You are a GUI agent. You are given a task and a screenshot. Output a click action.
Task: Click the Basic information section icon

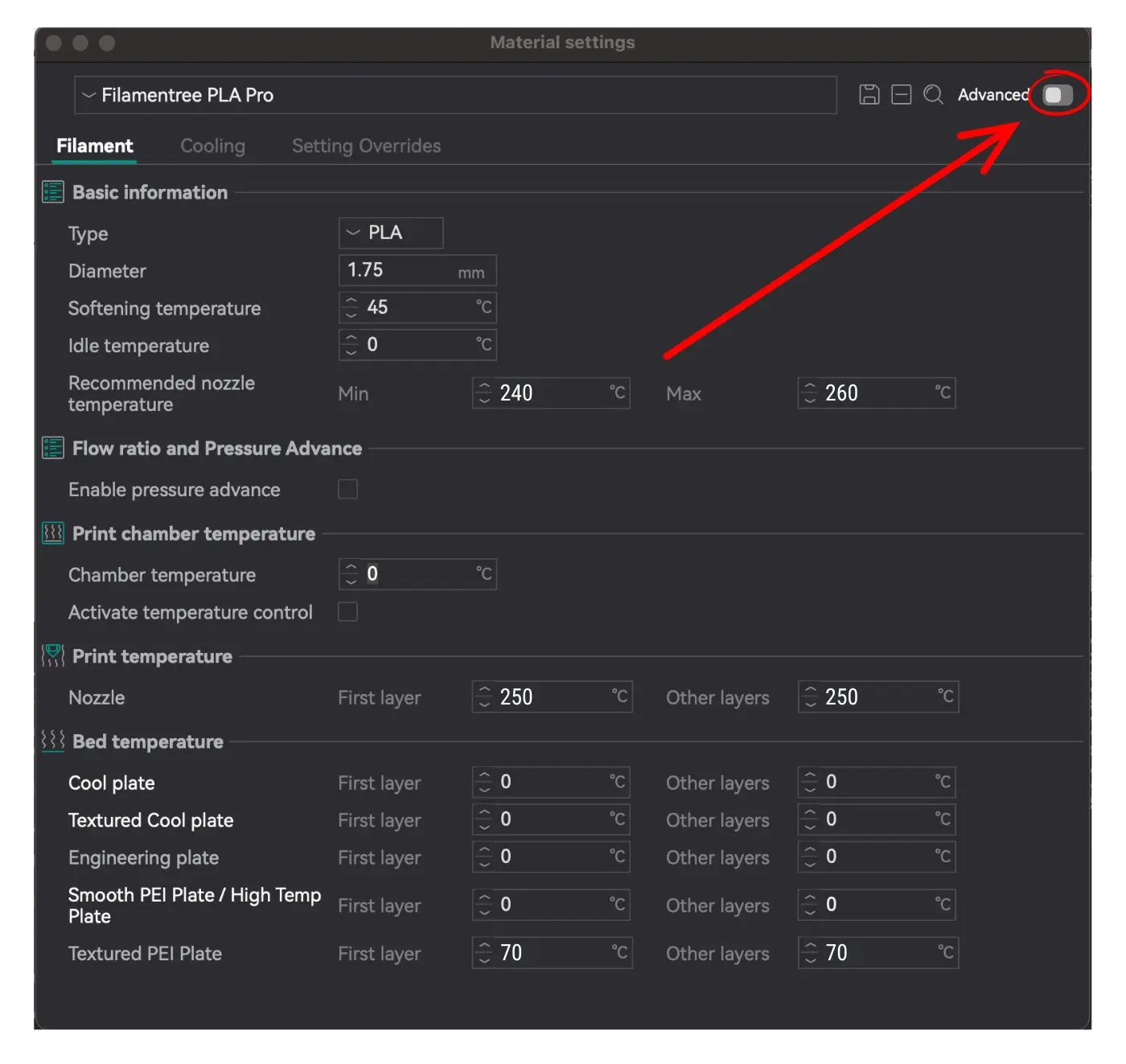coord(53,192)
